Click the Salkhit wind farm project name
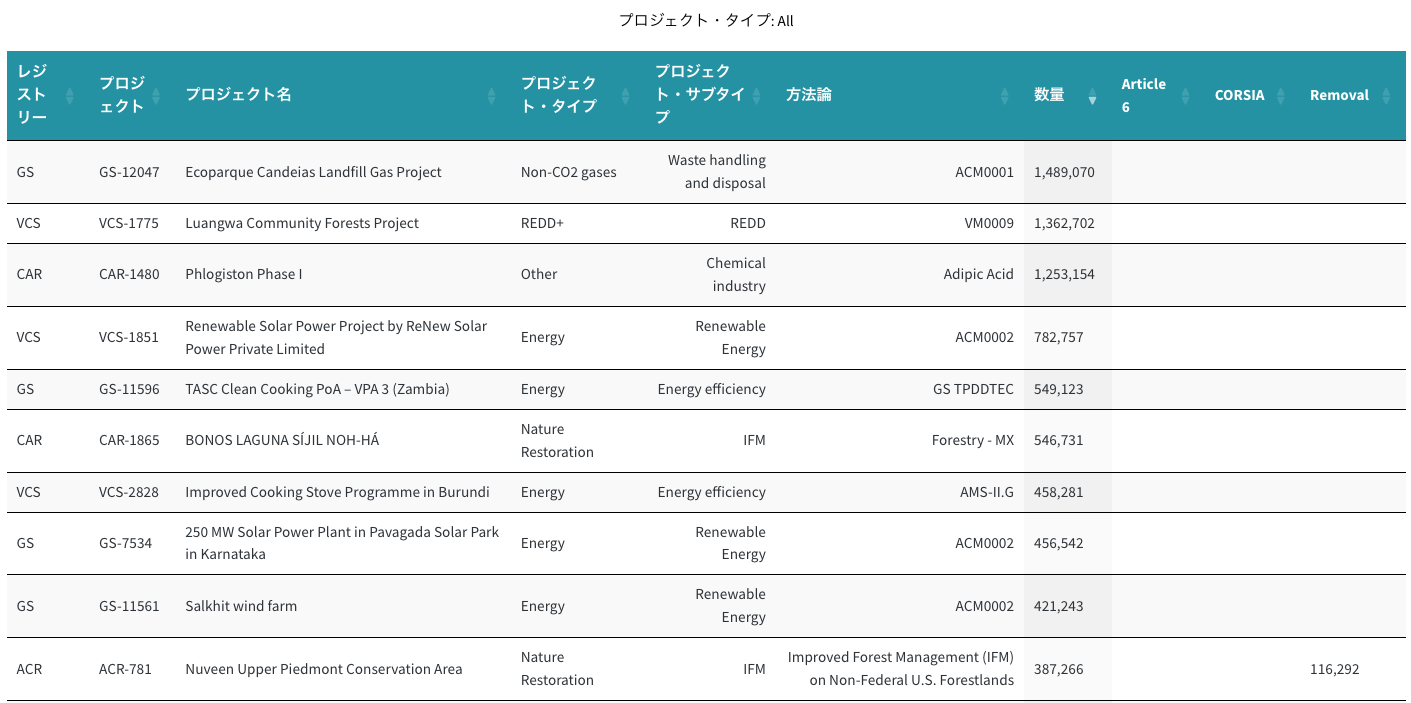 (241, 606)
